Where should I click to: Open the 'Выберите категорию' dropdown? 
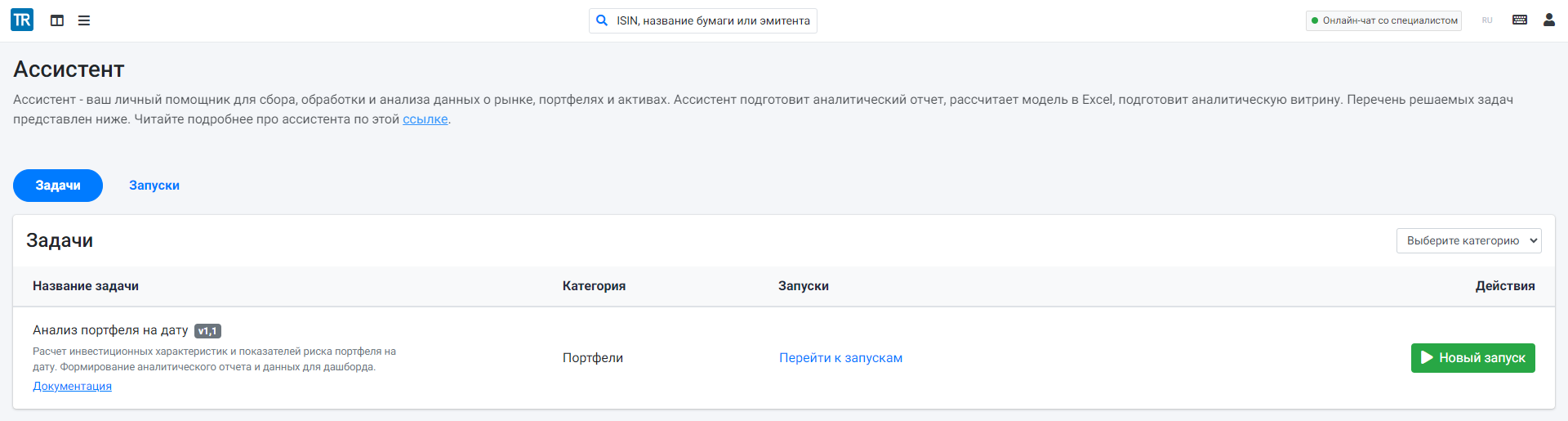point(1469,240)
